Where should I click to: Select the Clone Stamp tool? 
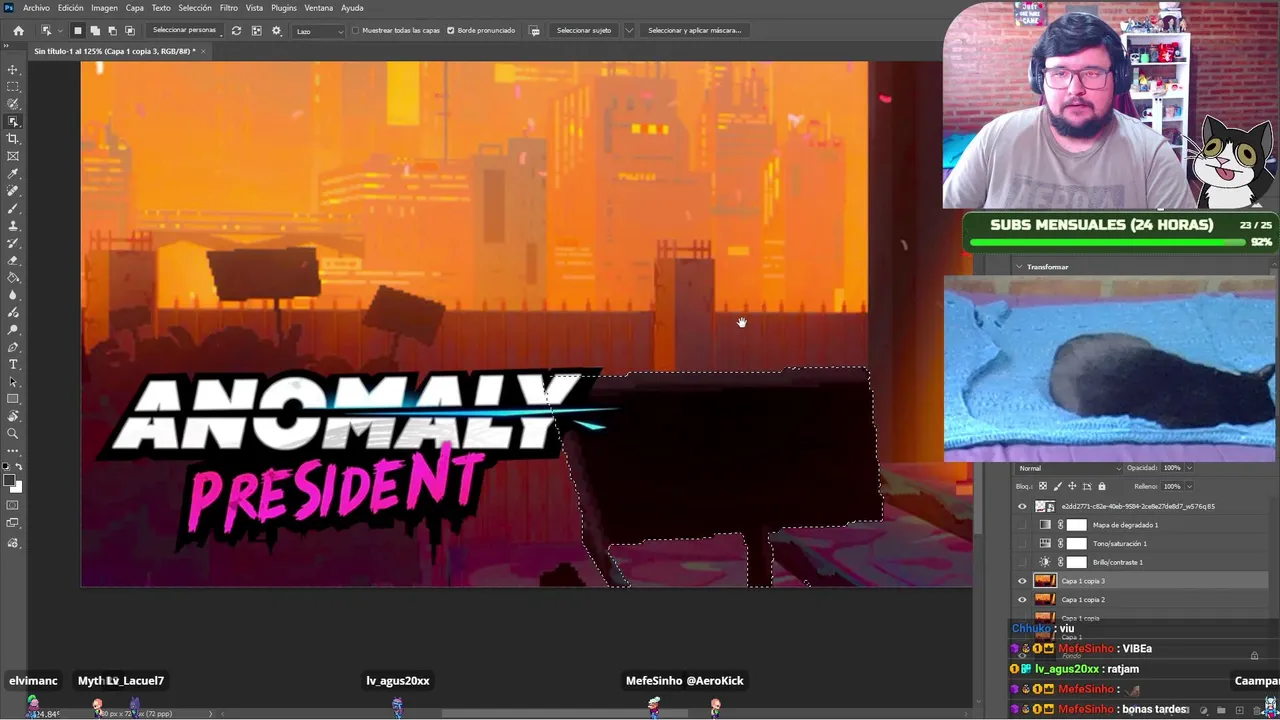(x=13, y=226)
